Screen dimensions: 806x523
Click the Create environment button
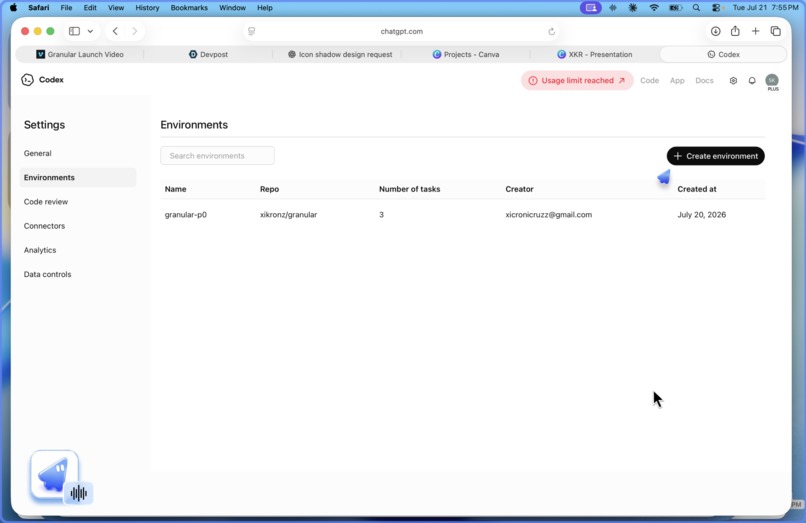tap(716, 156)
